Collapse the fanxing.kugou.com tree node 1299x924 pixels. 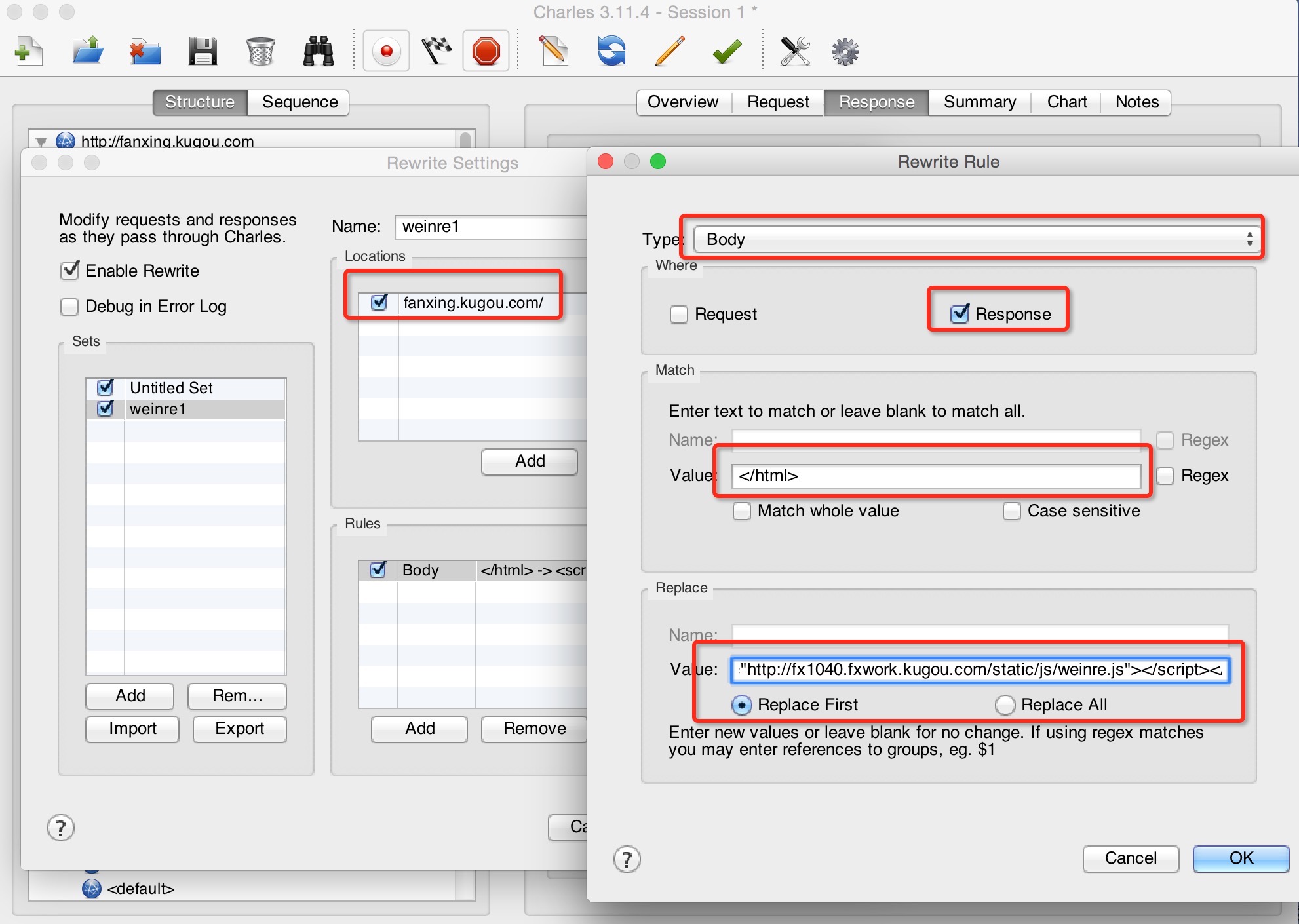coord(41,142)
